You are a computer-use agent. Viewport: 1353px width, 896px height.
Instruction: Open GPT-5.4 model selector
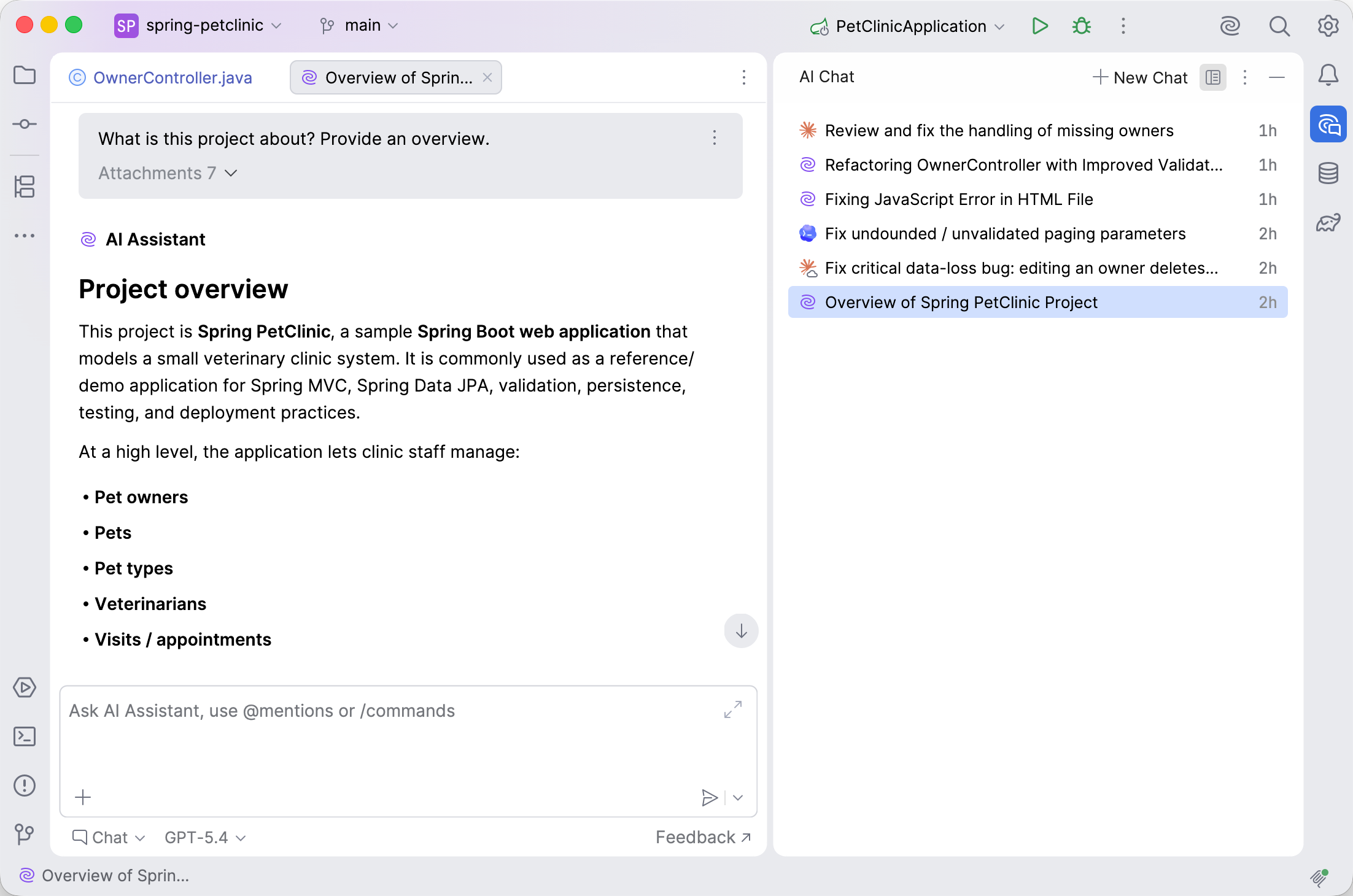pos(205,838)
